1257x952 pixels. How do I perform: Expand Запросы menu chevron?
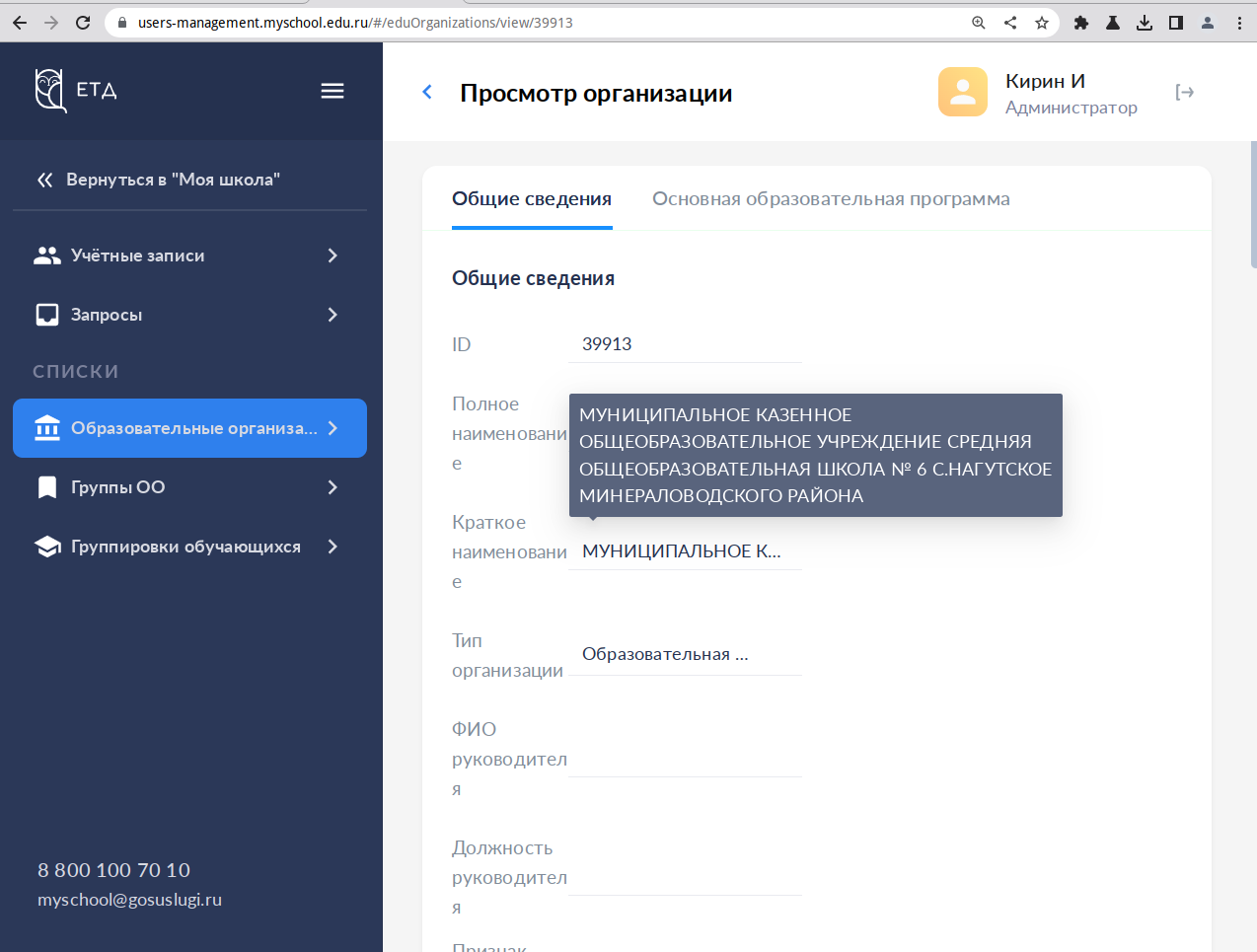tap(333, 315)
